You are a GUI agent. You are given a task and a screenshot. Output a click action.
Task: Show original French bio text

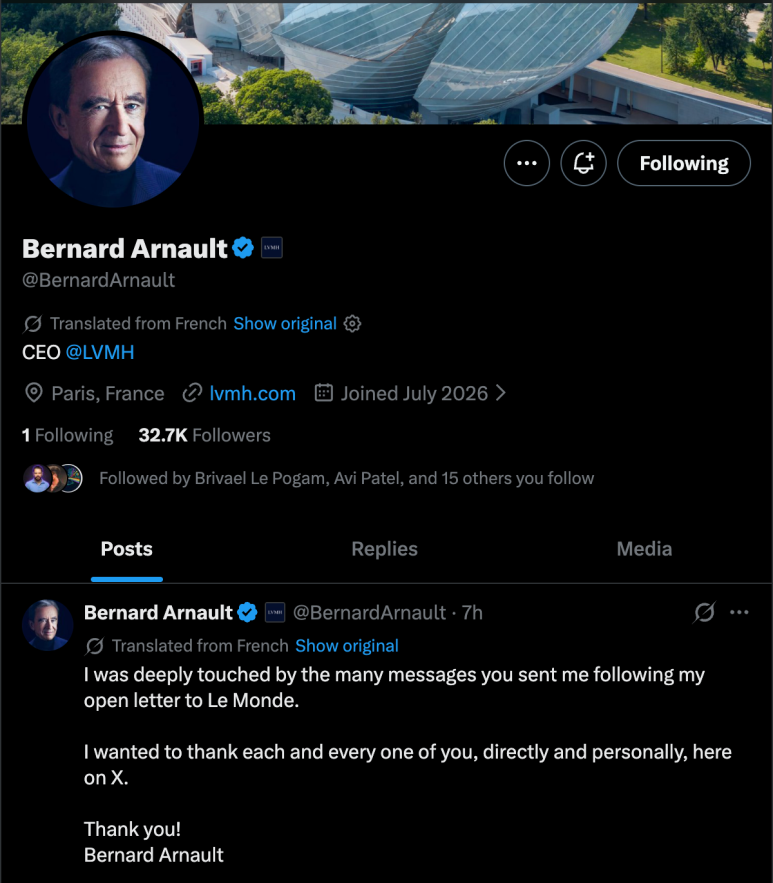pyautogui.click(x=285, y=324)
